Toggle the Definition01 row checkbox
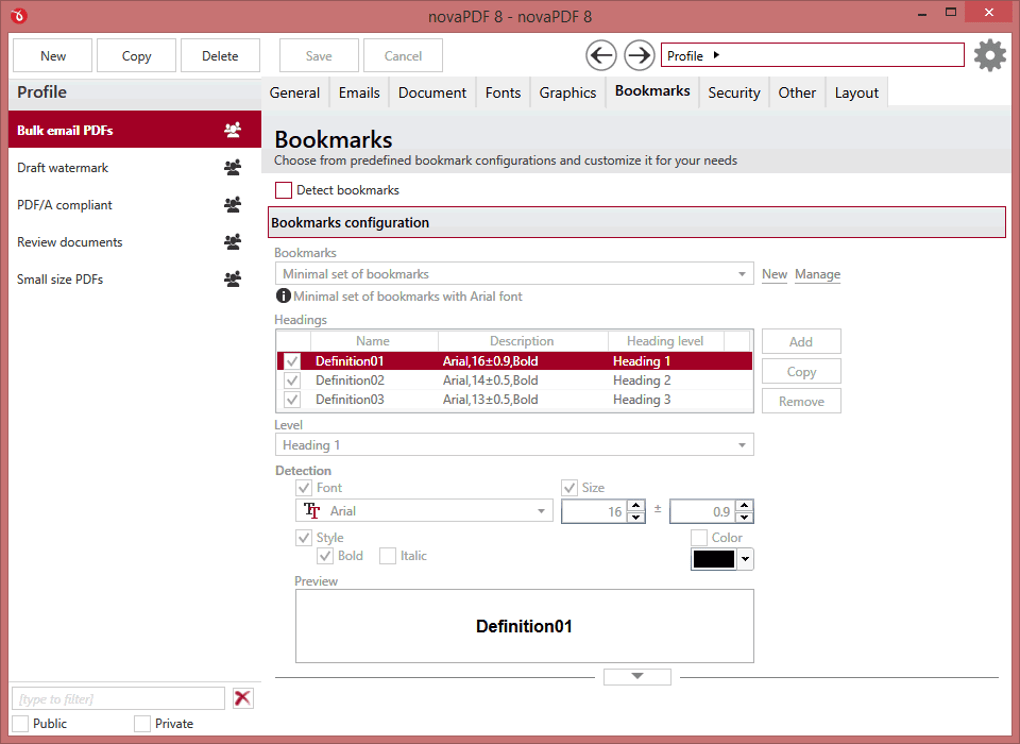 [x=293, y=361]
